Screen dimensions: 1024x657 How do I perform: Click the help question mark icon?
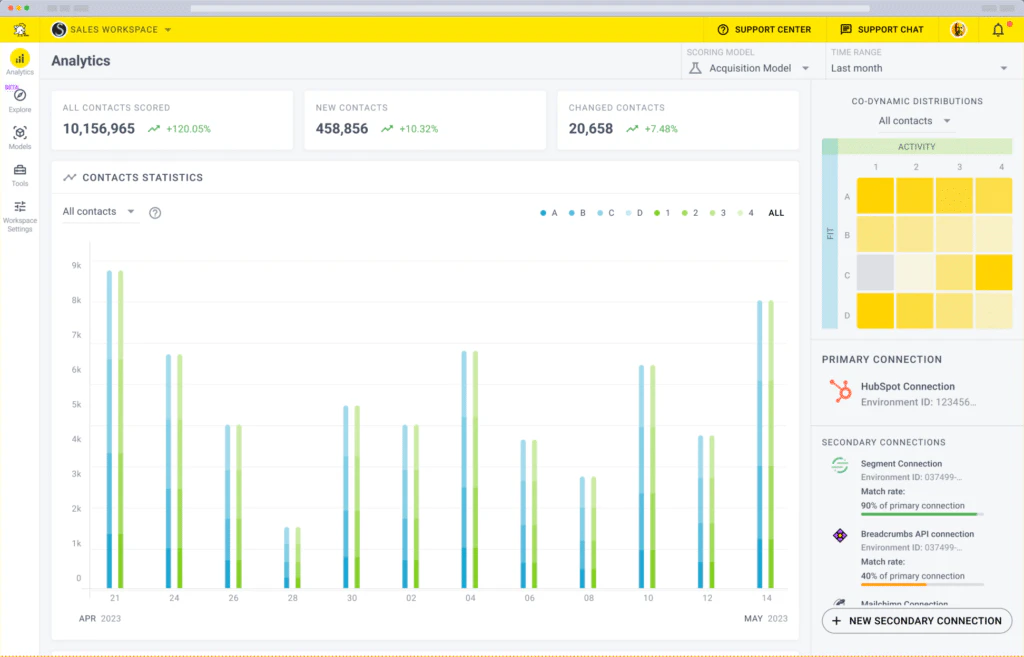click(x=155, y=212)
